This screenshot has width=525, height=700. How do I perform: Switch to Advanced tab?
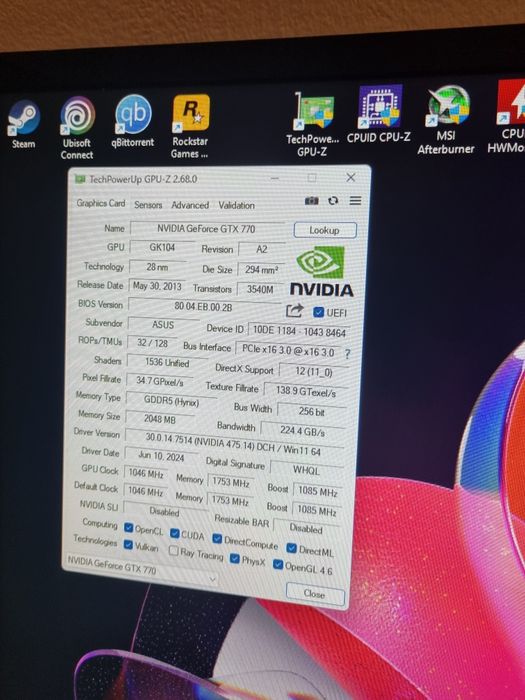[190, 205]
